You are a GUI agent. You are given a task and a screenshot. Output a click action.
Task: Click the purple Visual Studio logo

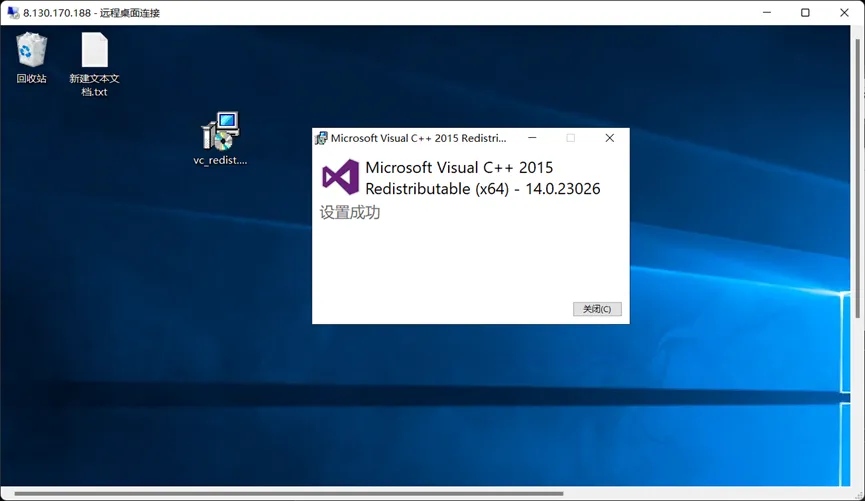coord(340,177)
